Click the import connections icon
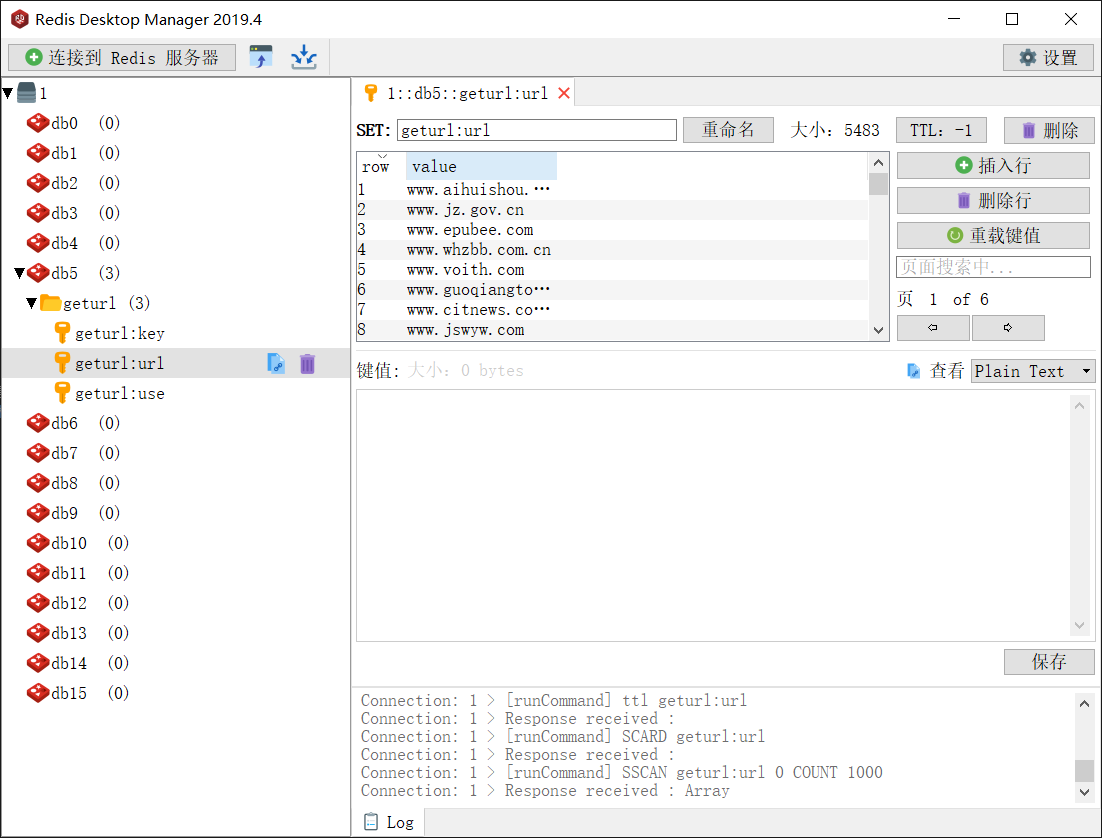Screen dimensions: 1102x838 click(x=261, y=57)
